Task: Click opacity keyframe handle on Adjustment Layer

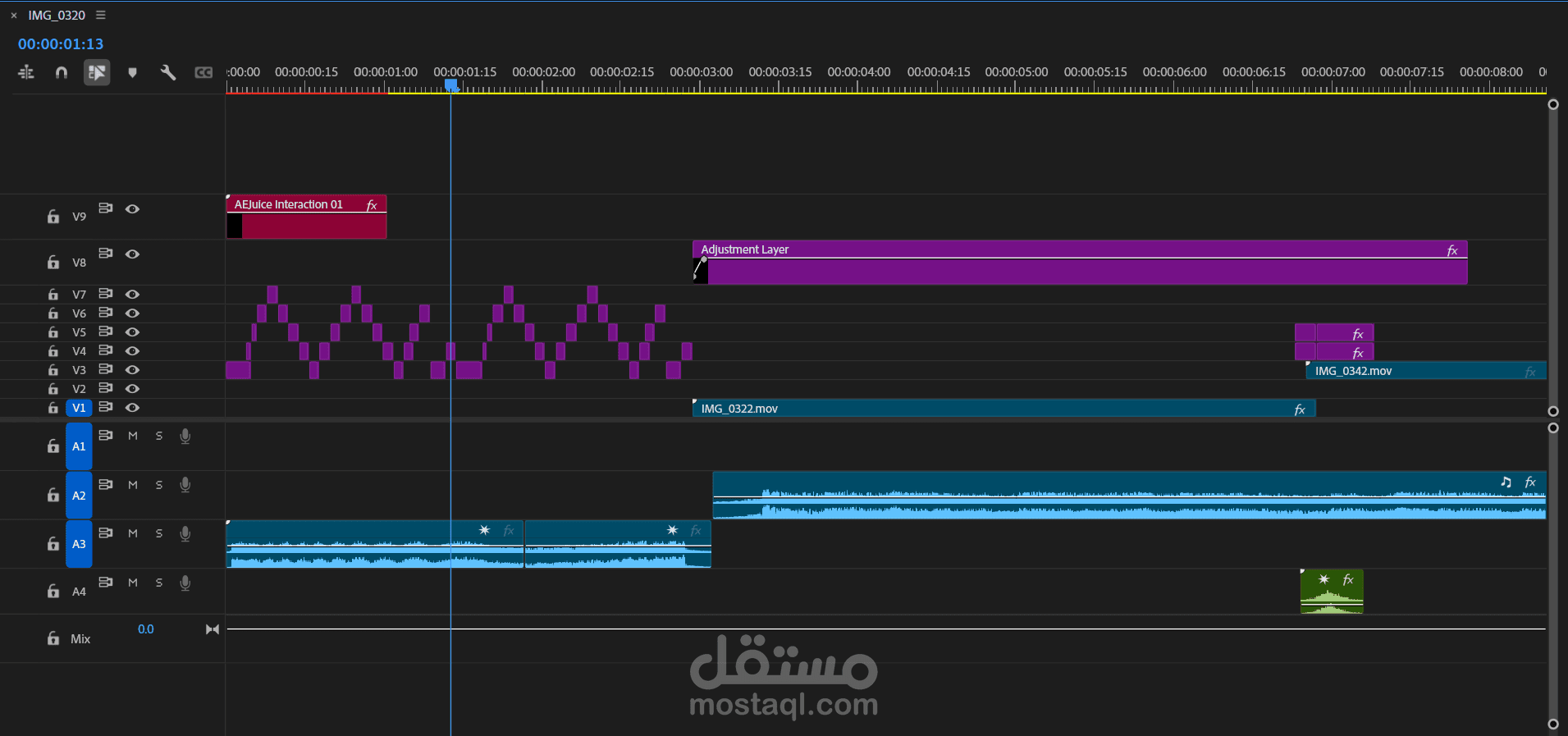Action: click(x=704, y=259)
